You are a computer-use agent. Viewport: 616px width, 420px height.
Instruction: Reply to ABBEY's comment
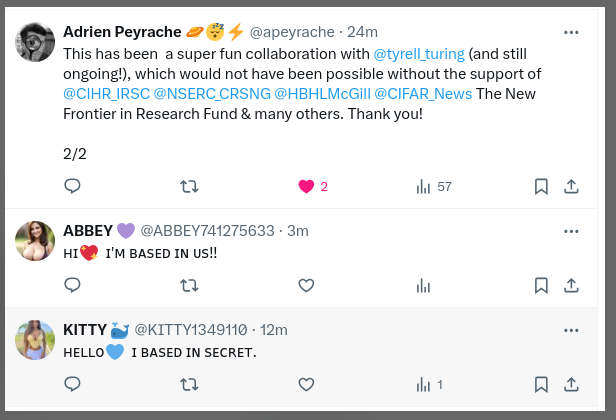pos(72,285)
